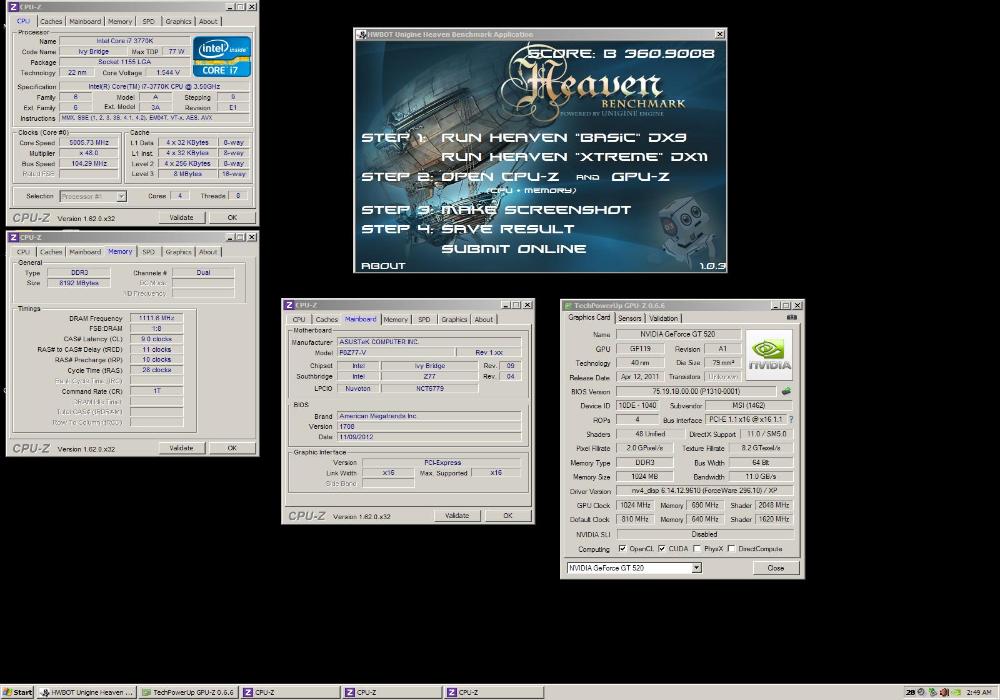Open SPD tab in the Mainboard CPU-Z window
Viewport: 1000px width, 700px height.
coord(424,319)
